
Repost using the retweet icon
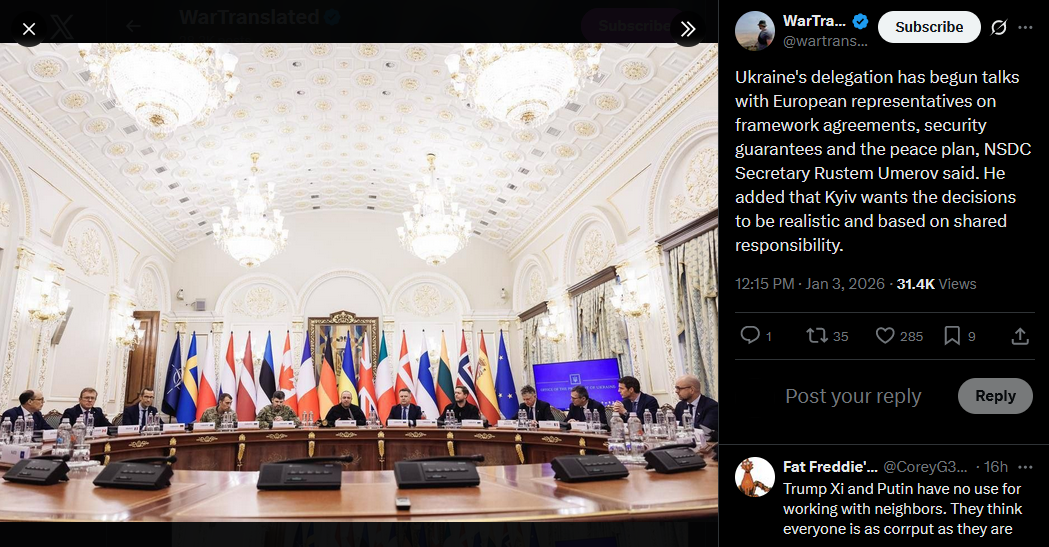coord(817,335)
